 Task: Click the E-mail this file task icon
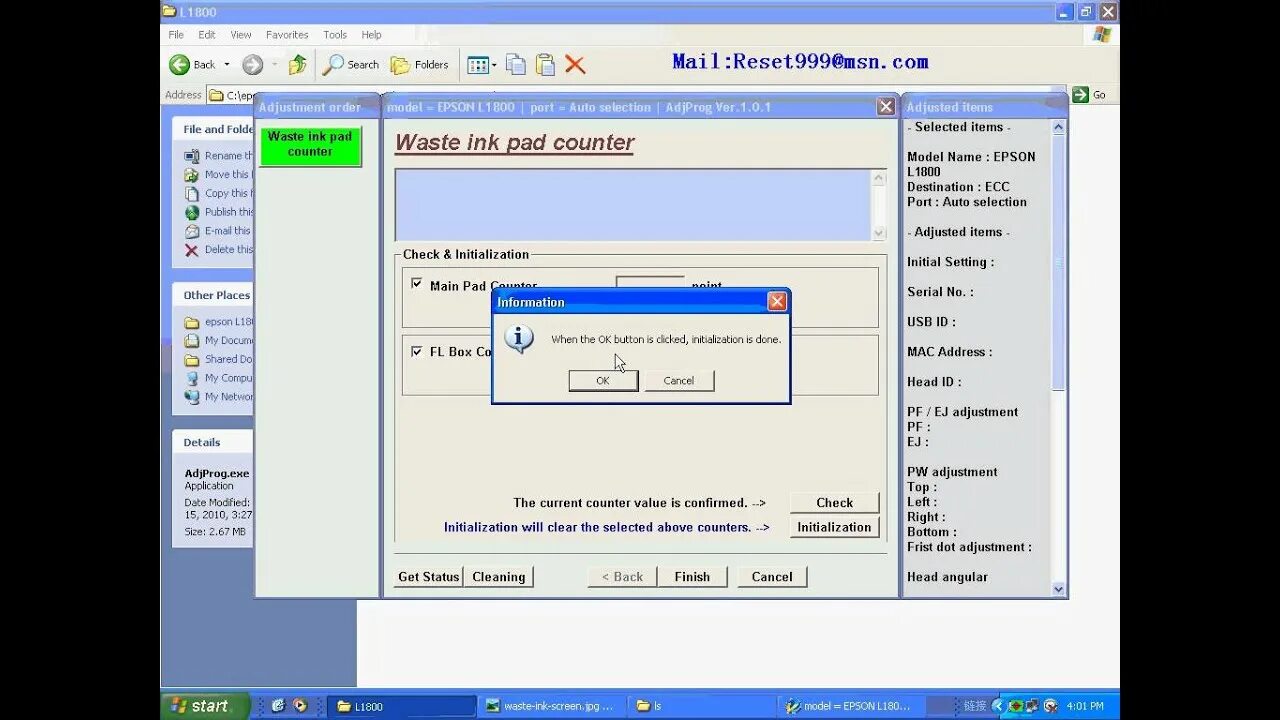[192, 231]
